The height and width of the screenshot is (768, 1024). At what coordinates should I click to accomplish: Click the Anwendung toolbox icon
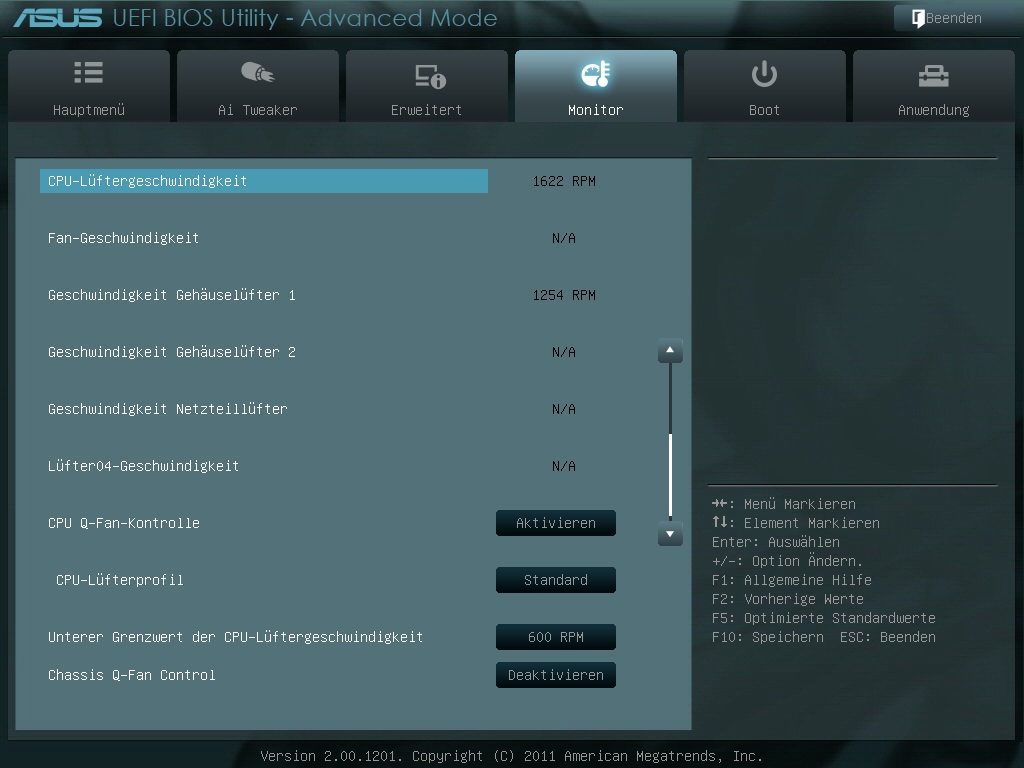tap(933, 76)
